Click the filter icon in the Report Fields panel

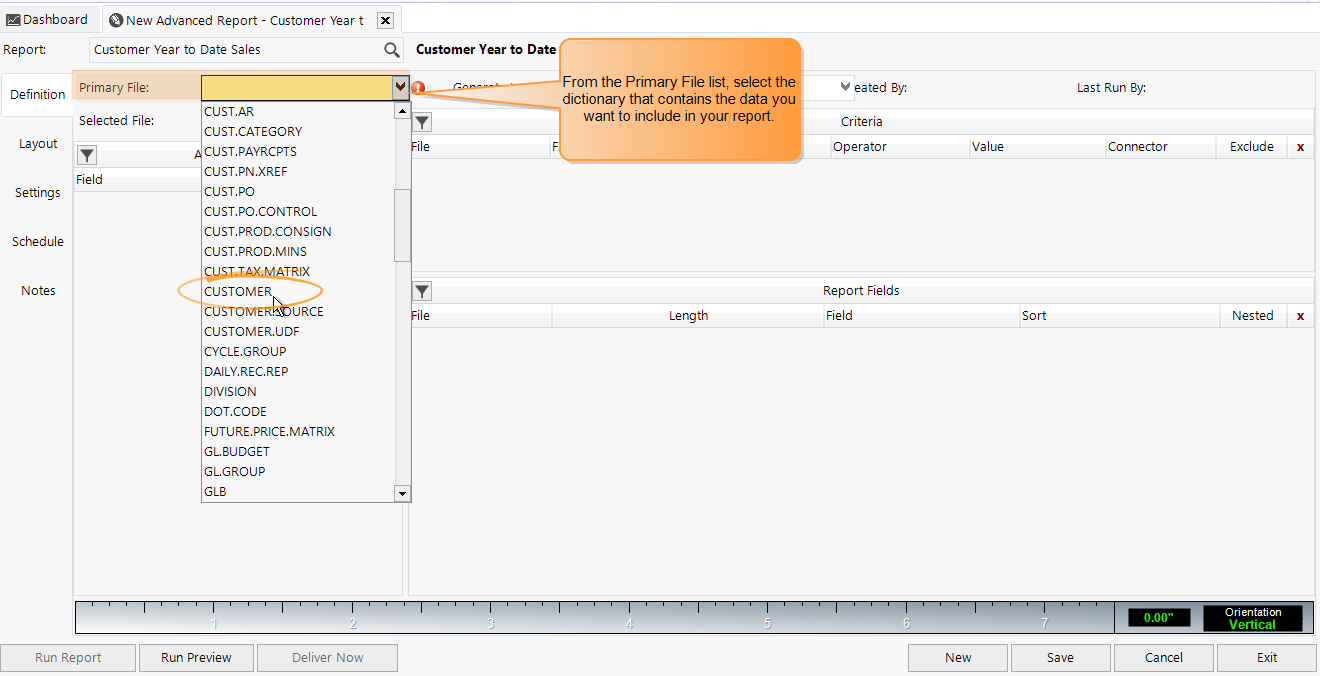click(x=421, y=290)
